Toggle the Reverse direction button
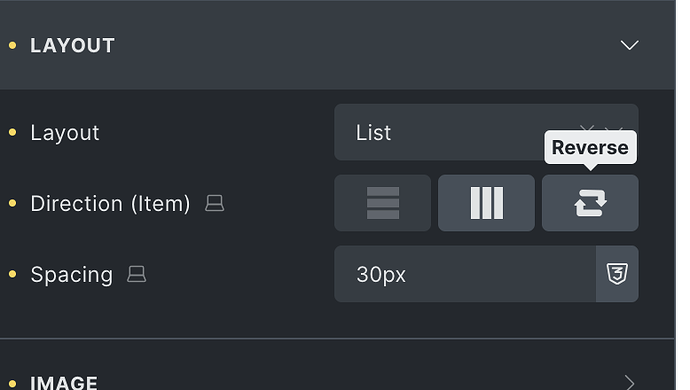690x390 pixels. (x=590, y=203)
